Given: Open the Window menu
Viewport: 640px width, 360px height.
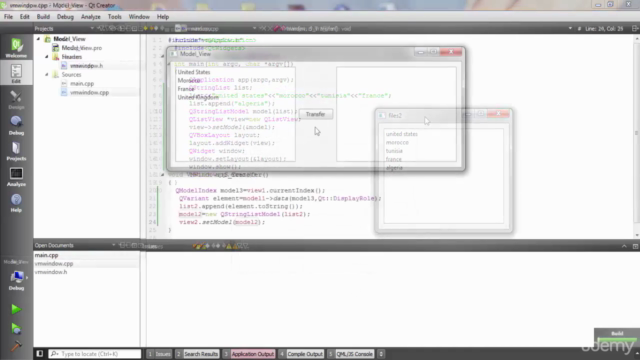Looking at the screenshot, I should point(139,17).
